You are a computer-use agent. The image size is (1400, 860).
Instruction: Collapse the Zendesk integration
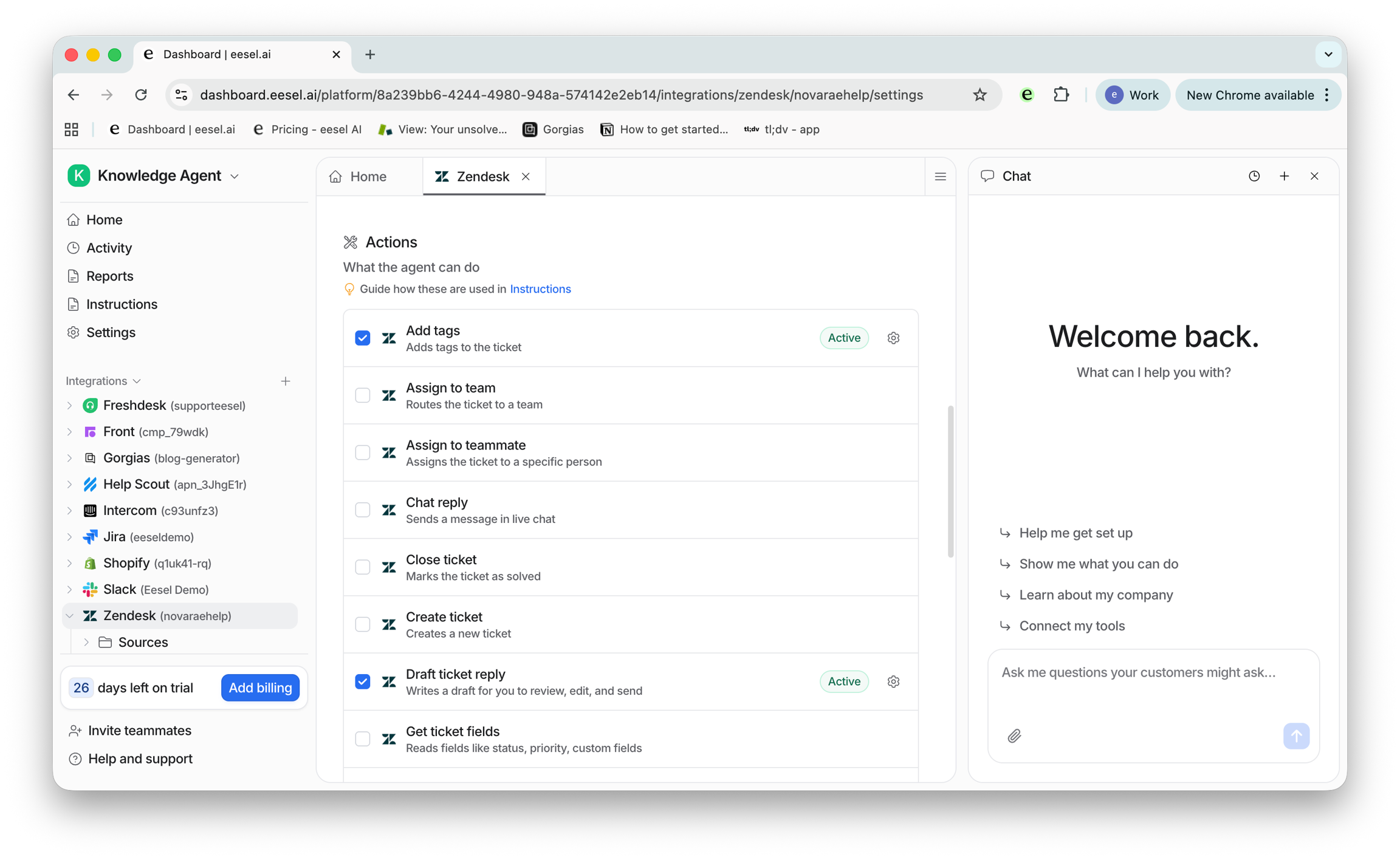[70, 616]
